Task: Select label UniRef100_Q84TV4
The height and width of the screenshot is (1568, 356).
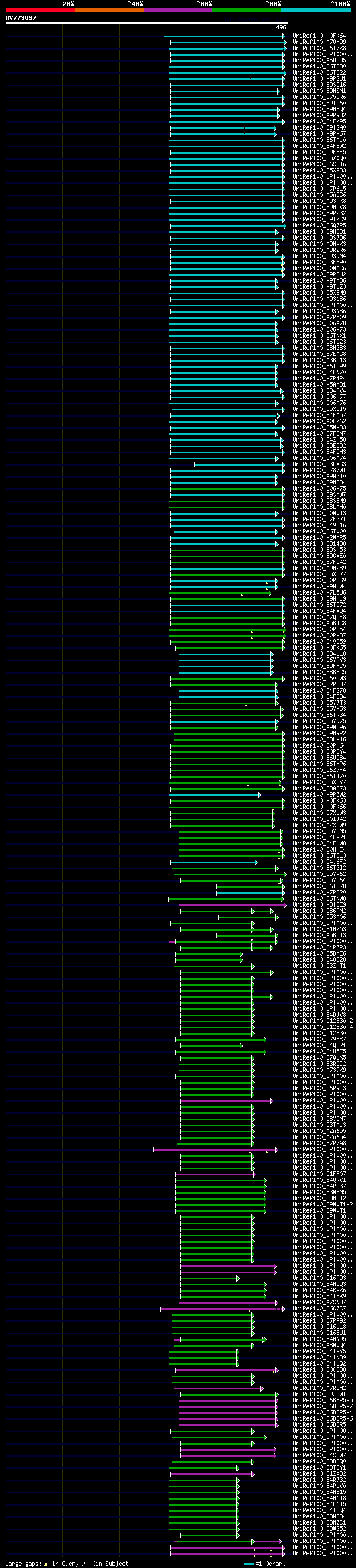Action: point(319,391)
